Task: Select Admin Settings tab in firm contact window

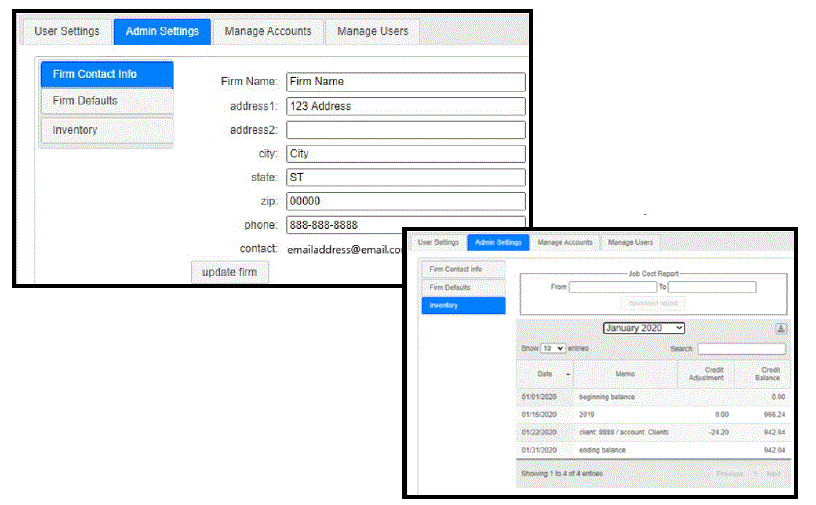Action: click(x=162, y=31)
